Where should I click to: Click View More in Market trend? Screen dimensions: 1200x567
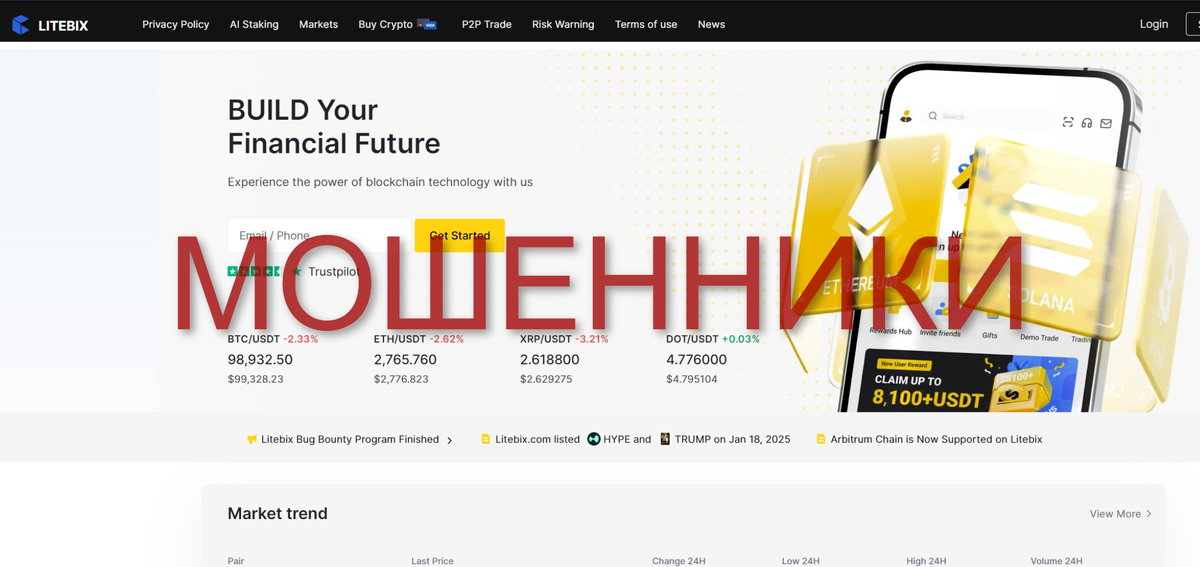click(x=1121, y=514)
